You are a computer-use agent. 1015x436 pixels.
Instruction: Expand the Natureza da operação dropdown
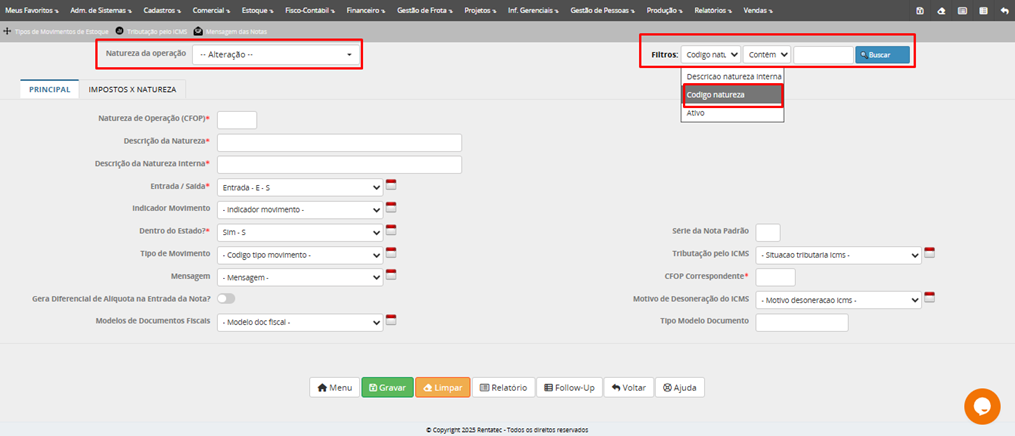point(277,54)
